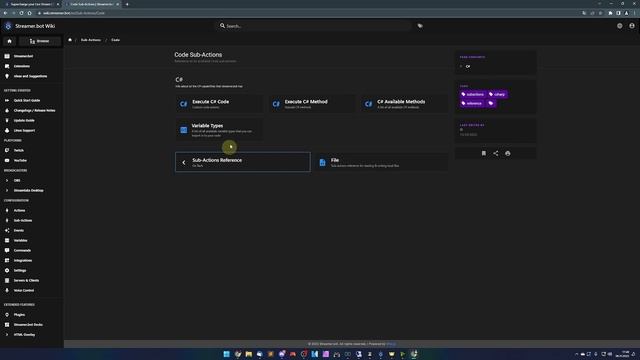Jump to C# in page contents
Image resolution: width=640 pixels, height=360 pixels.
pos(468,66)
